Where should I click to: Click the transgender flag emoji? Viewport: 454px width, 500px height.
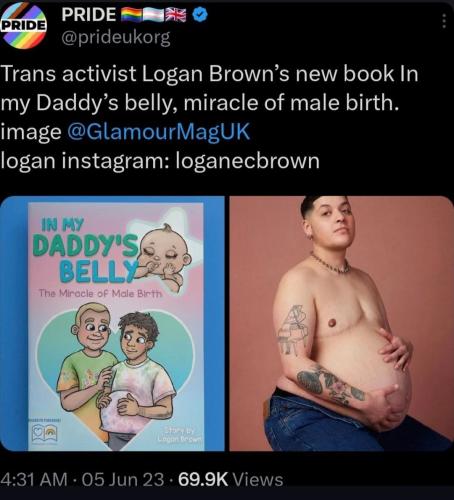tap(154, 15)
